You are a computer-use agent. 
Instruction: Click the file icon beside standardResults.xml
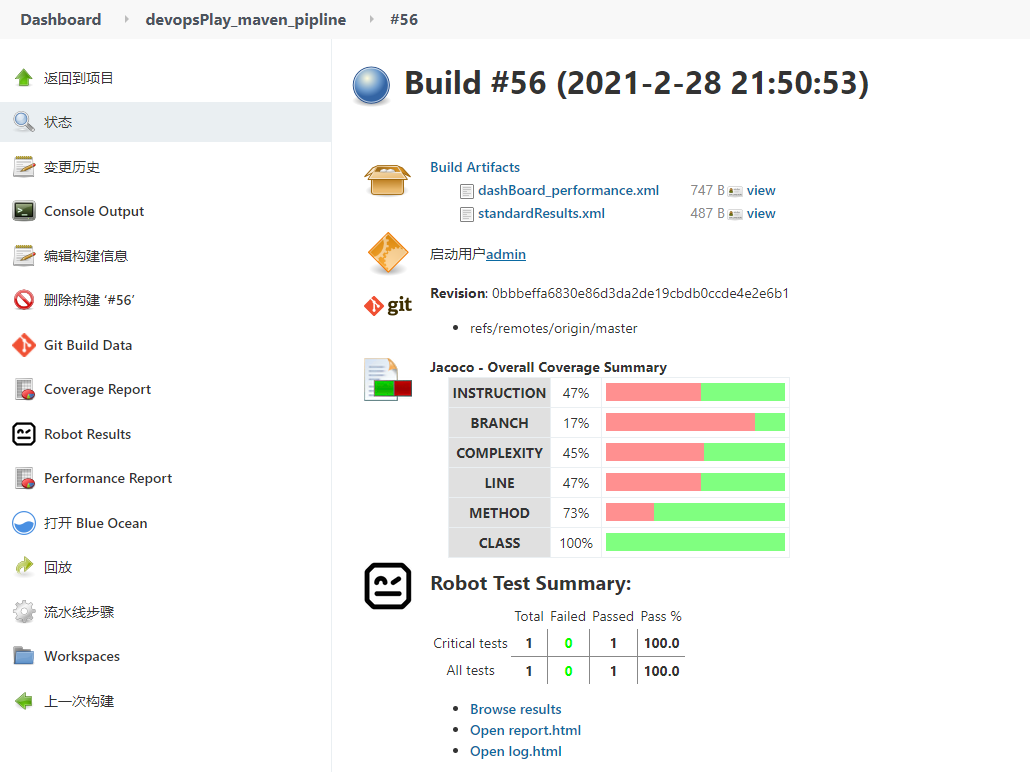point(467,214)
